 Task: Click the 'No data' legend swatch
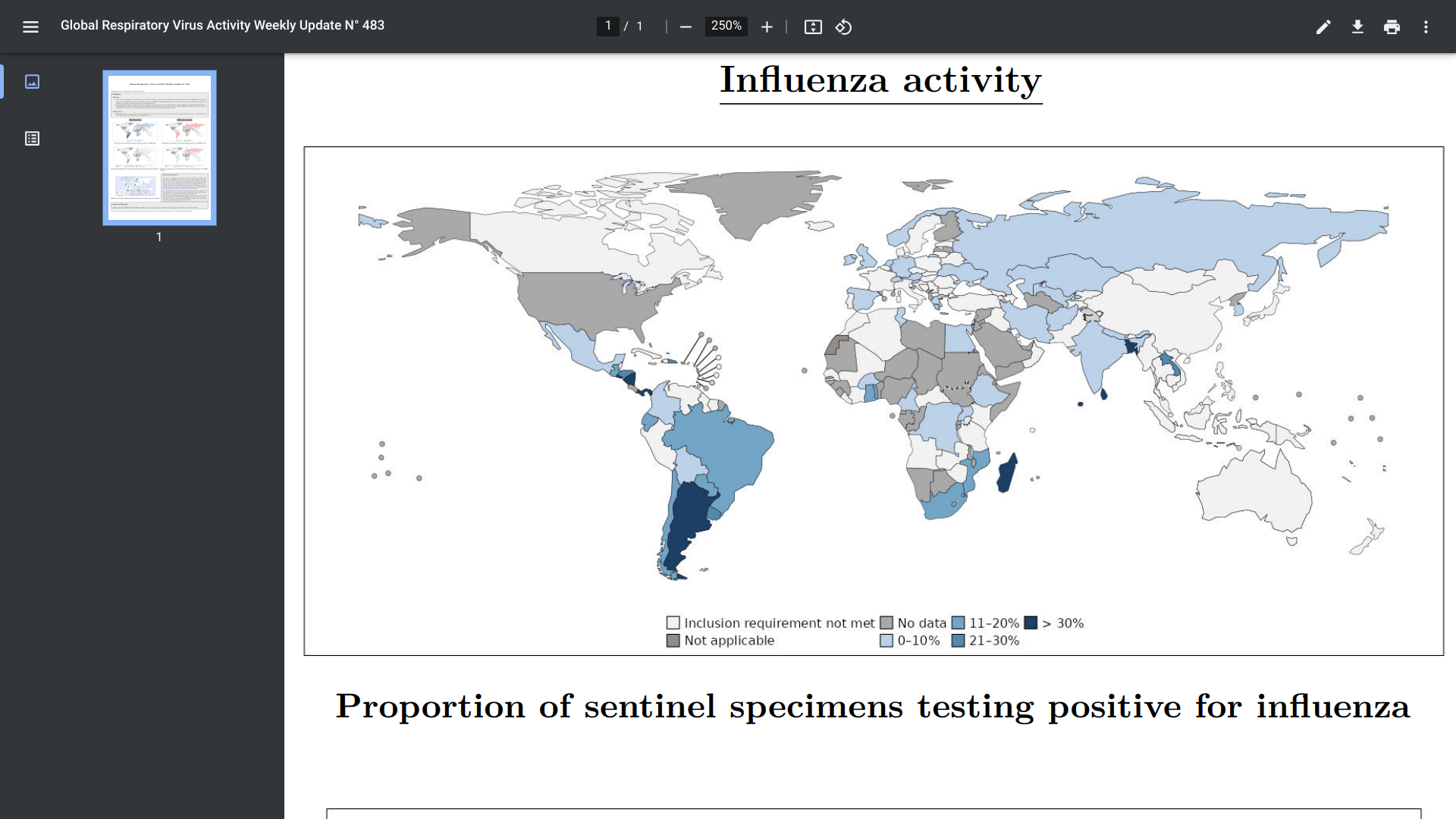tap(886, 623)
